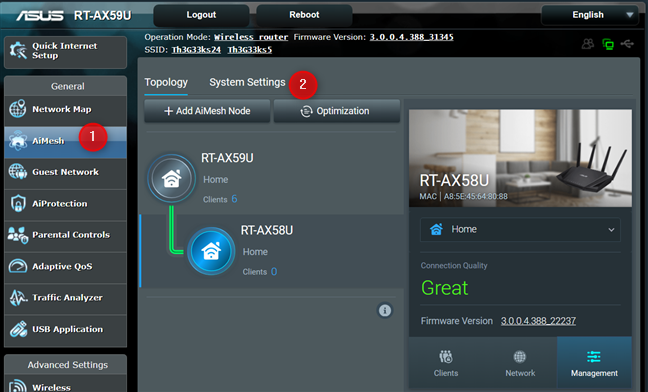Click the Guest Network globe icon
Viewport: 648px width, 392px height.
(18, 172)
